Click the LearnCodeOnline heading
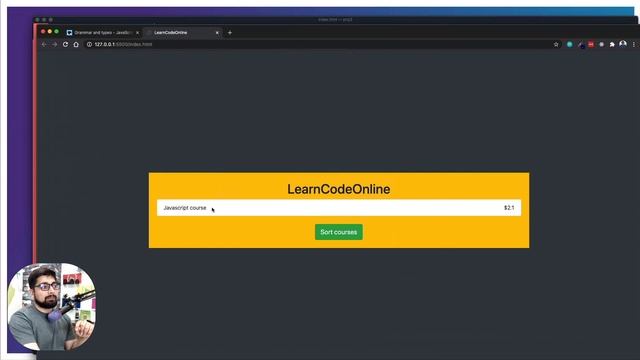 pos(338,189)
